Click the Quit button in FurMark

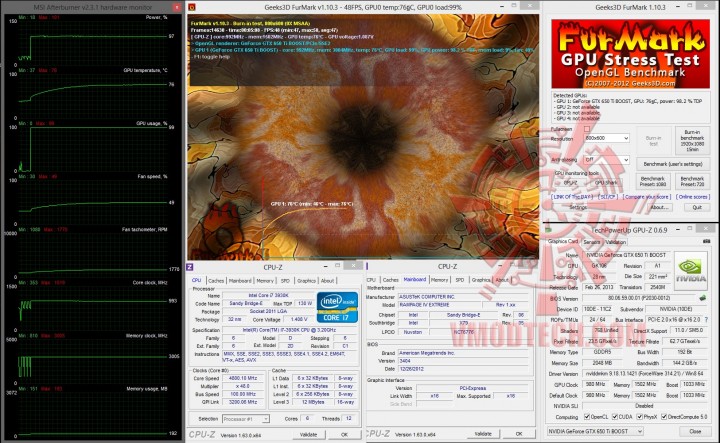(697, 207)
